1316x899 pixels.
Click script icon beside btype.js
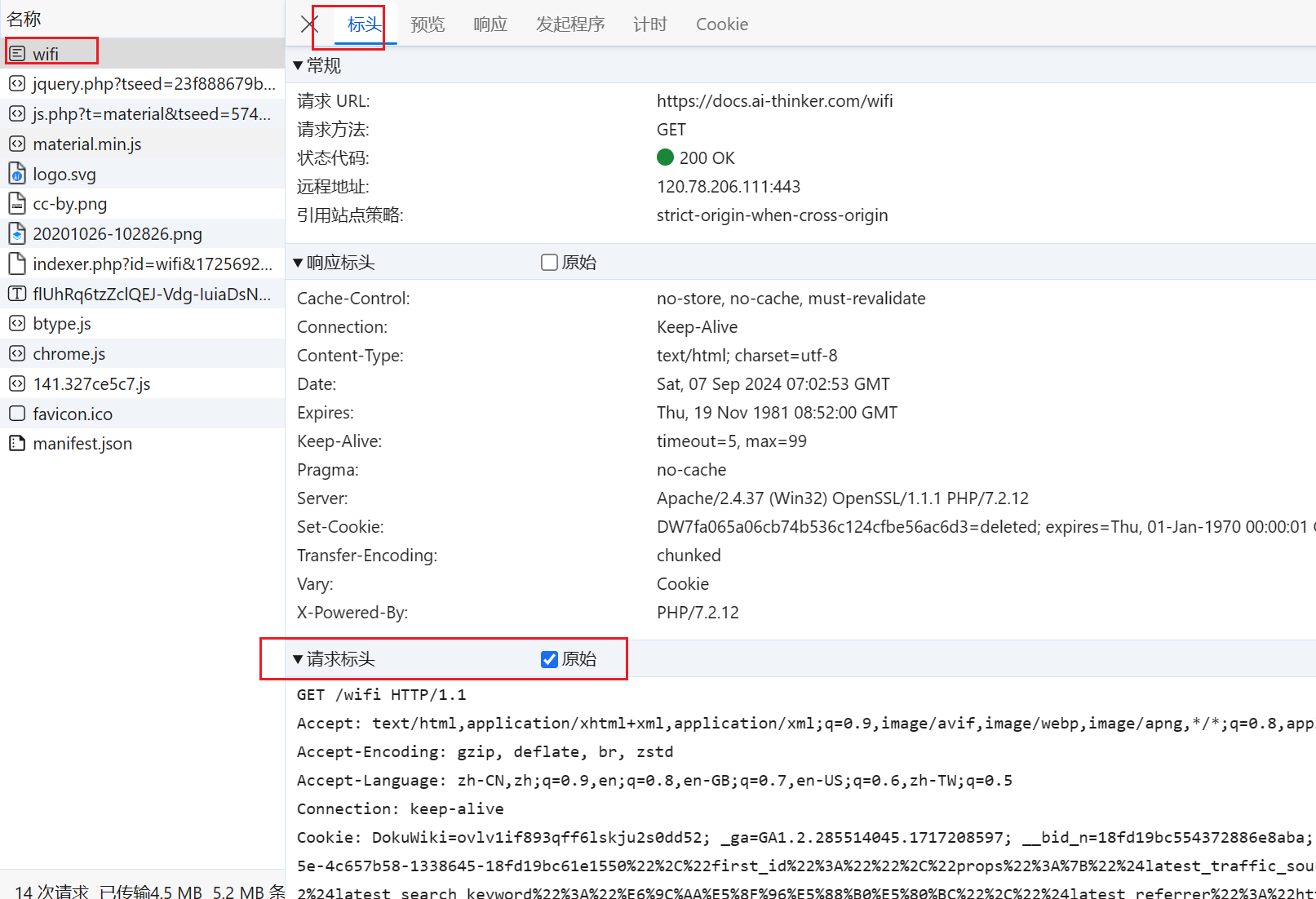pos(17,324)
